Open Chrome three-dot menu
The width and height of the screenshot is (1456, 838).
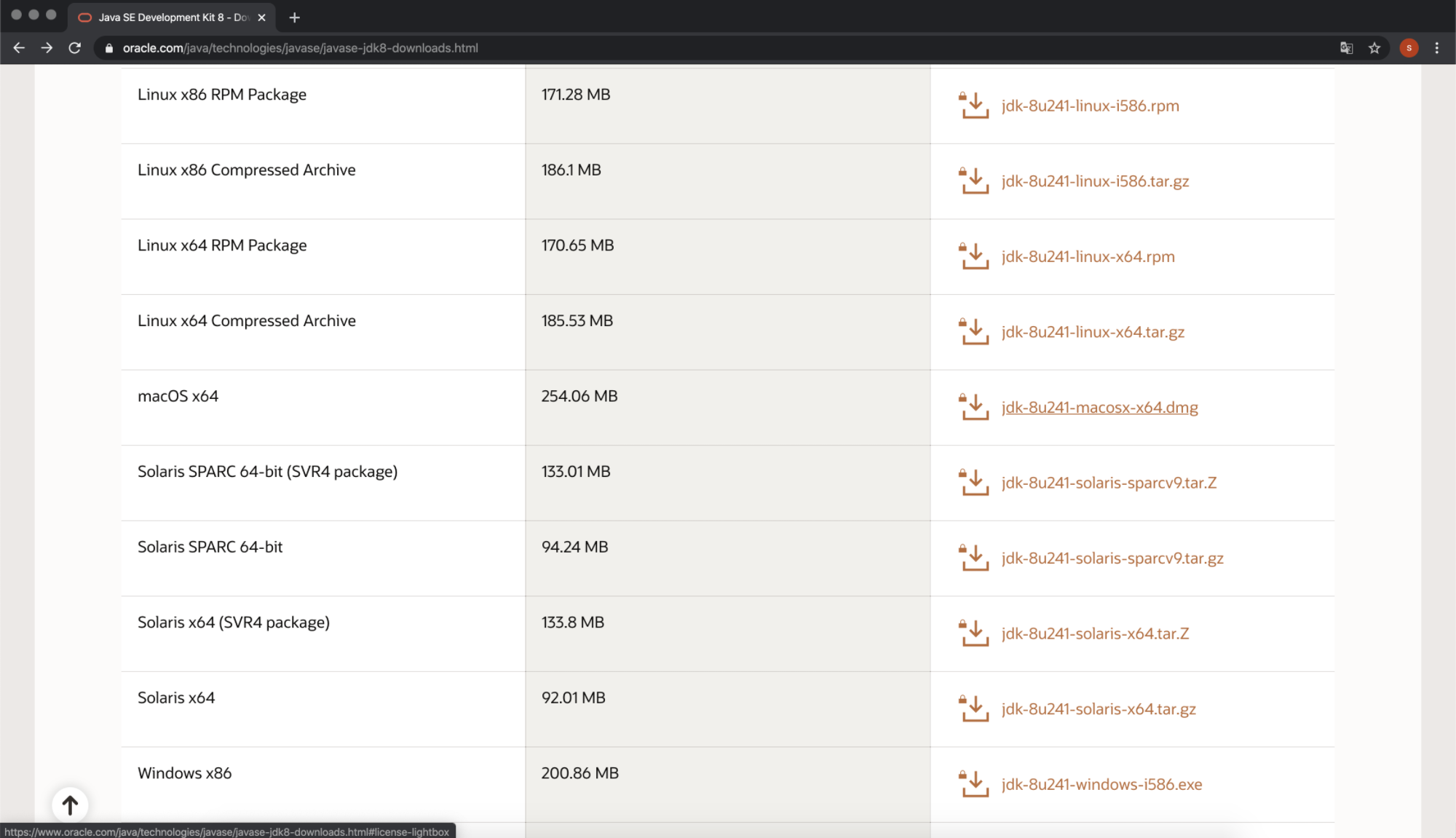(x=1436, y=48)
